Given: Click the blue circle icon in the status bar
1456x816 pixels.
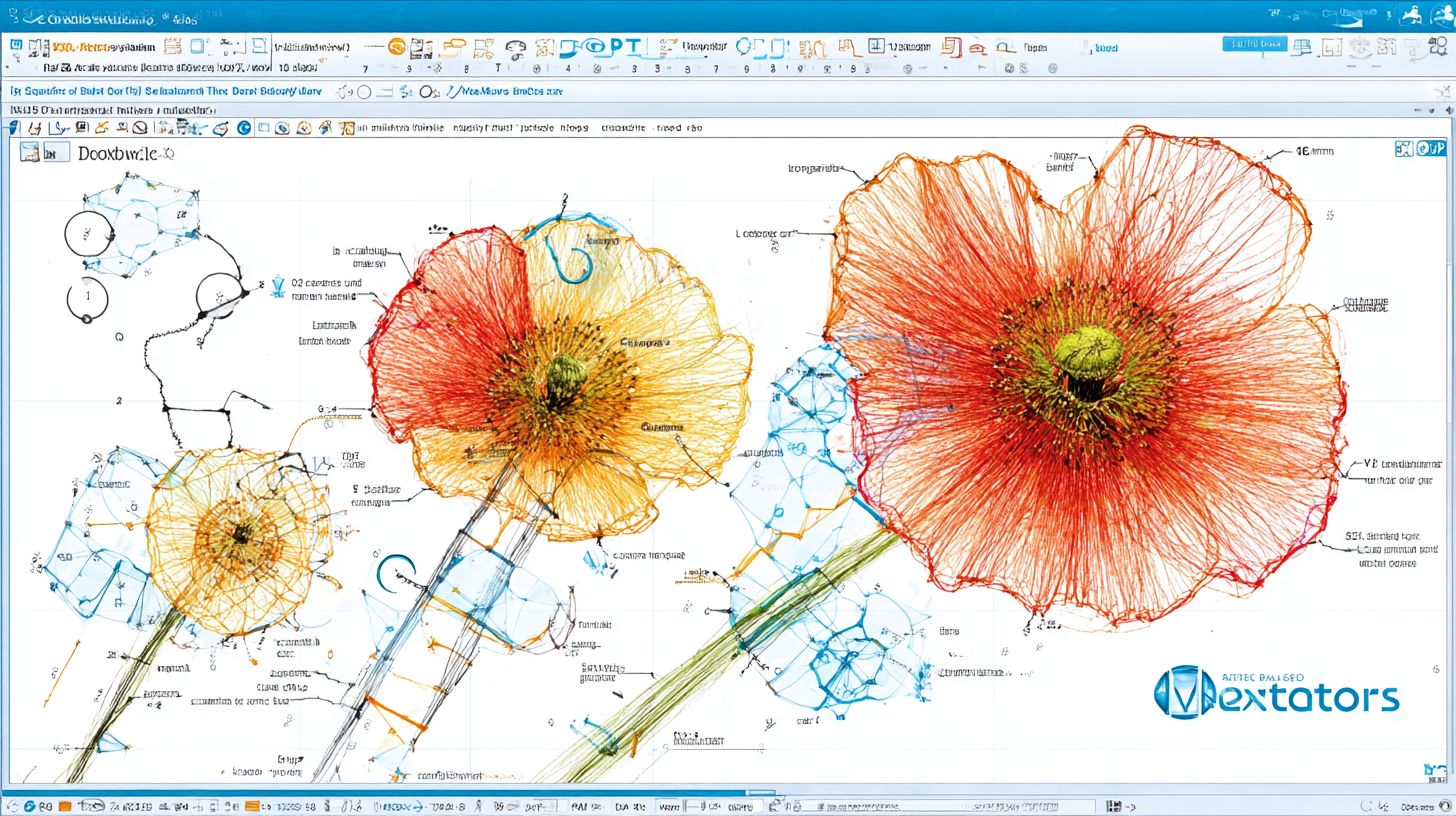Looking at the screenshot, I should coord(29,806).
